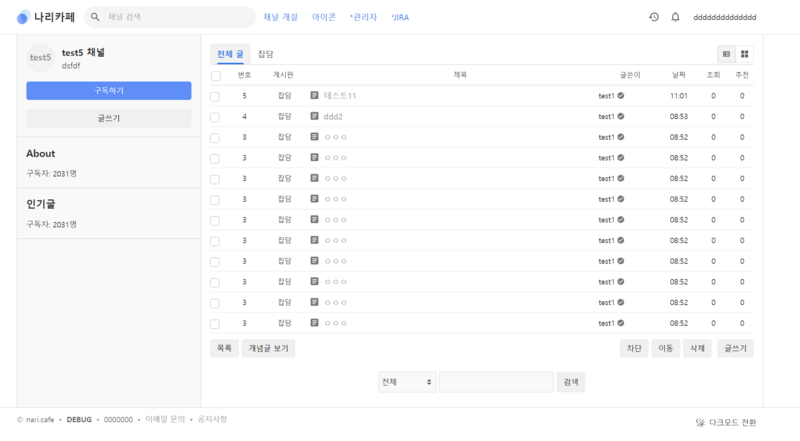The image size is (800, 441).
Task: Click verified badge in 테스트11 row
Action: 621,95
